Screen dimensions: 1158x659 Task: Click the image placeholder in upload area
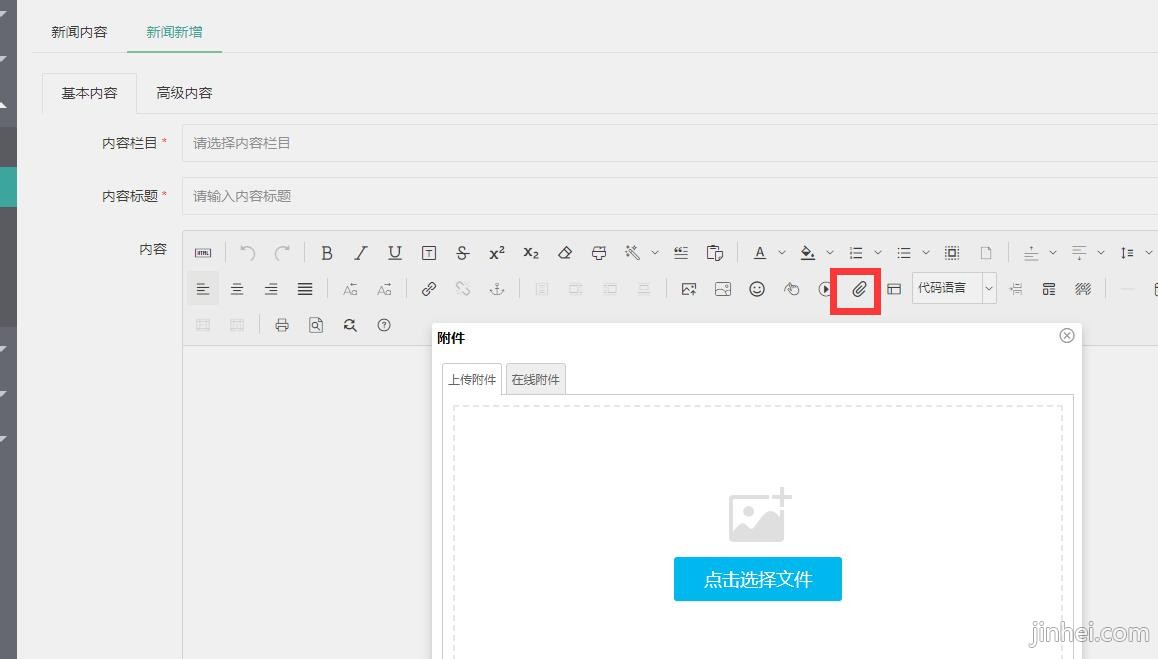pos(759,515)
